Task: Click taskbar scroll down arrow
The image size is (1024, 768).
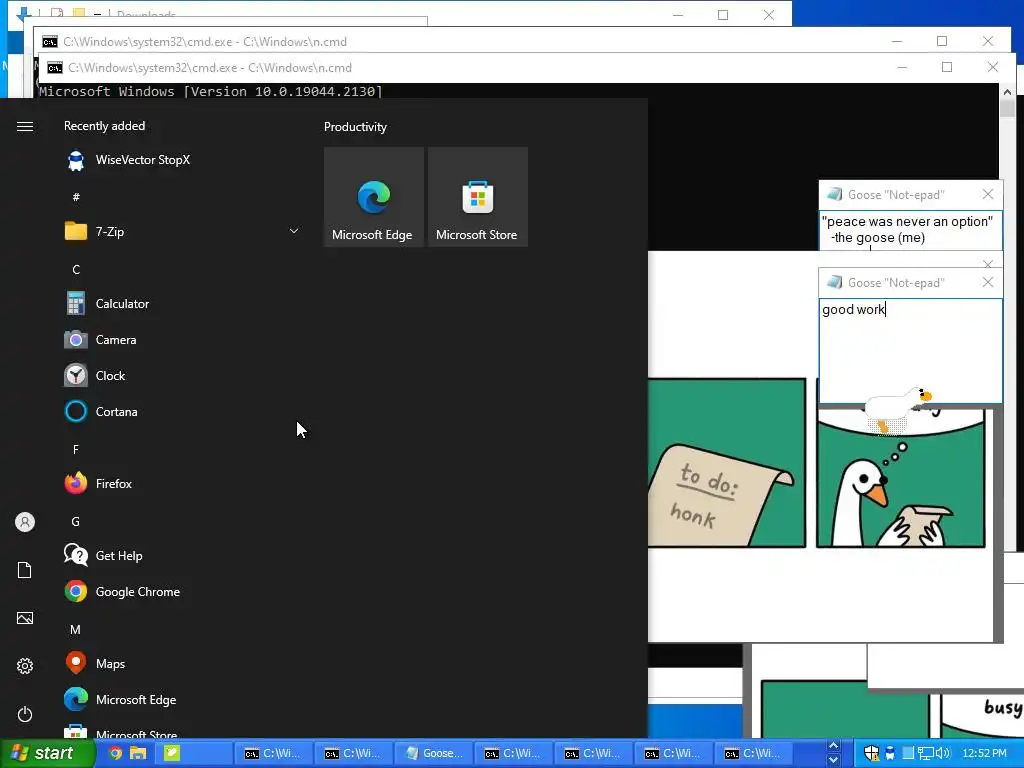Action: (833, 760)
